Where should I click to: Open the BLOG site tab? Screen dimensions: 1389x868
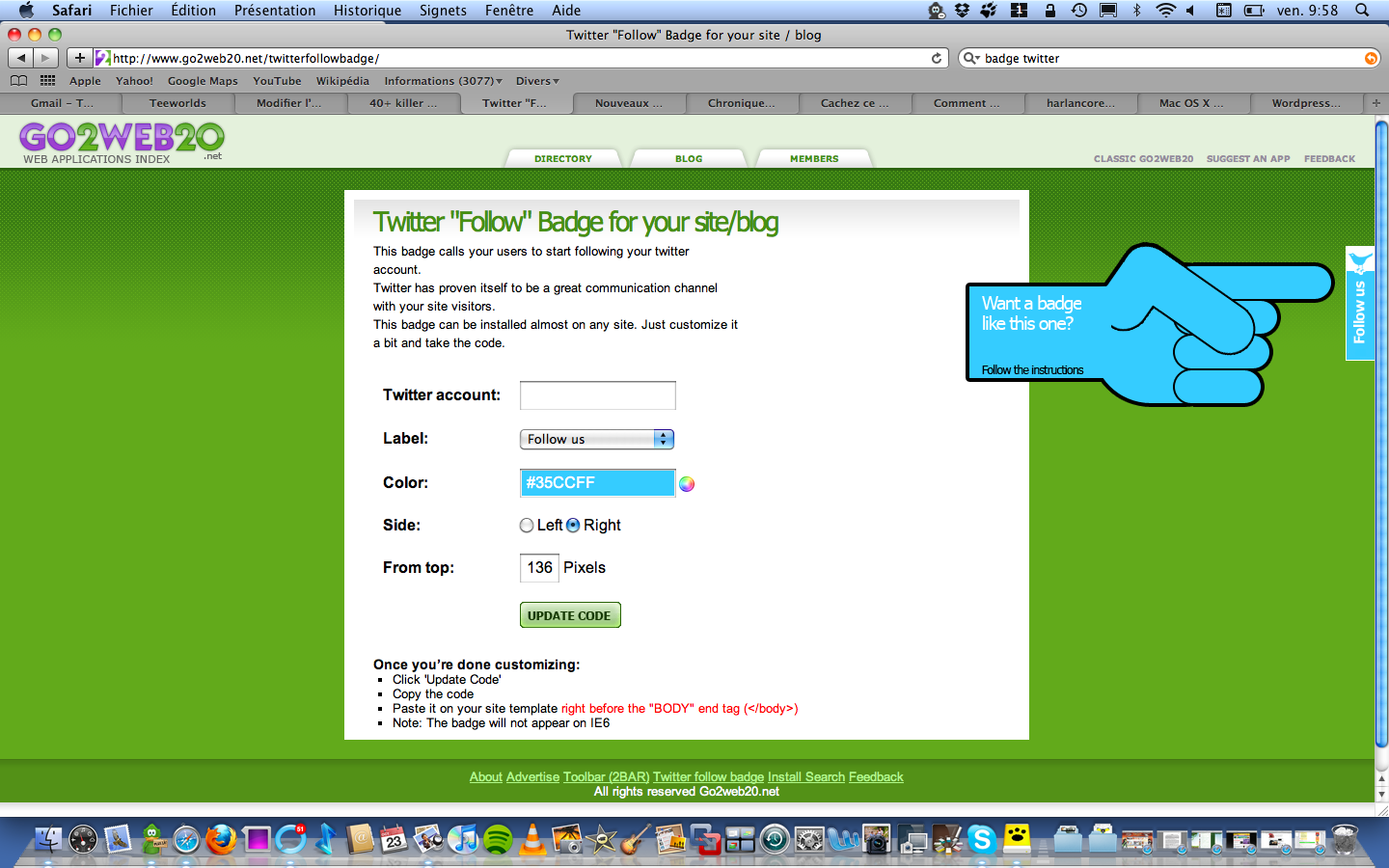tap(689, 158)
